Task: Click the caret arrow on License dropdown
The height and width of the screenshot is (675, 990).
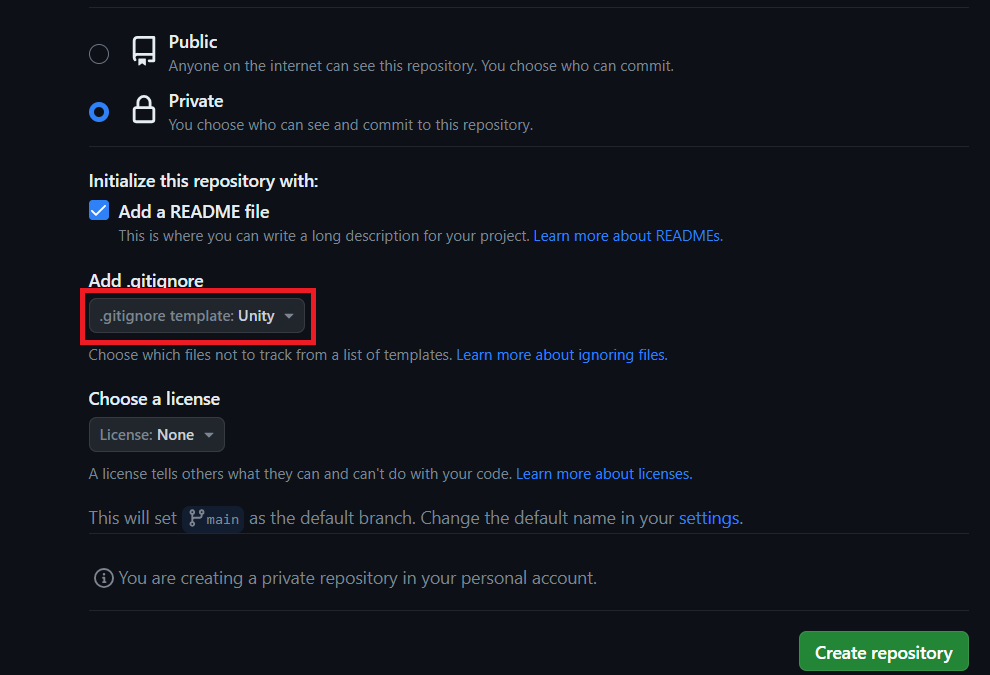Action: tap(208, 435)
